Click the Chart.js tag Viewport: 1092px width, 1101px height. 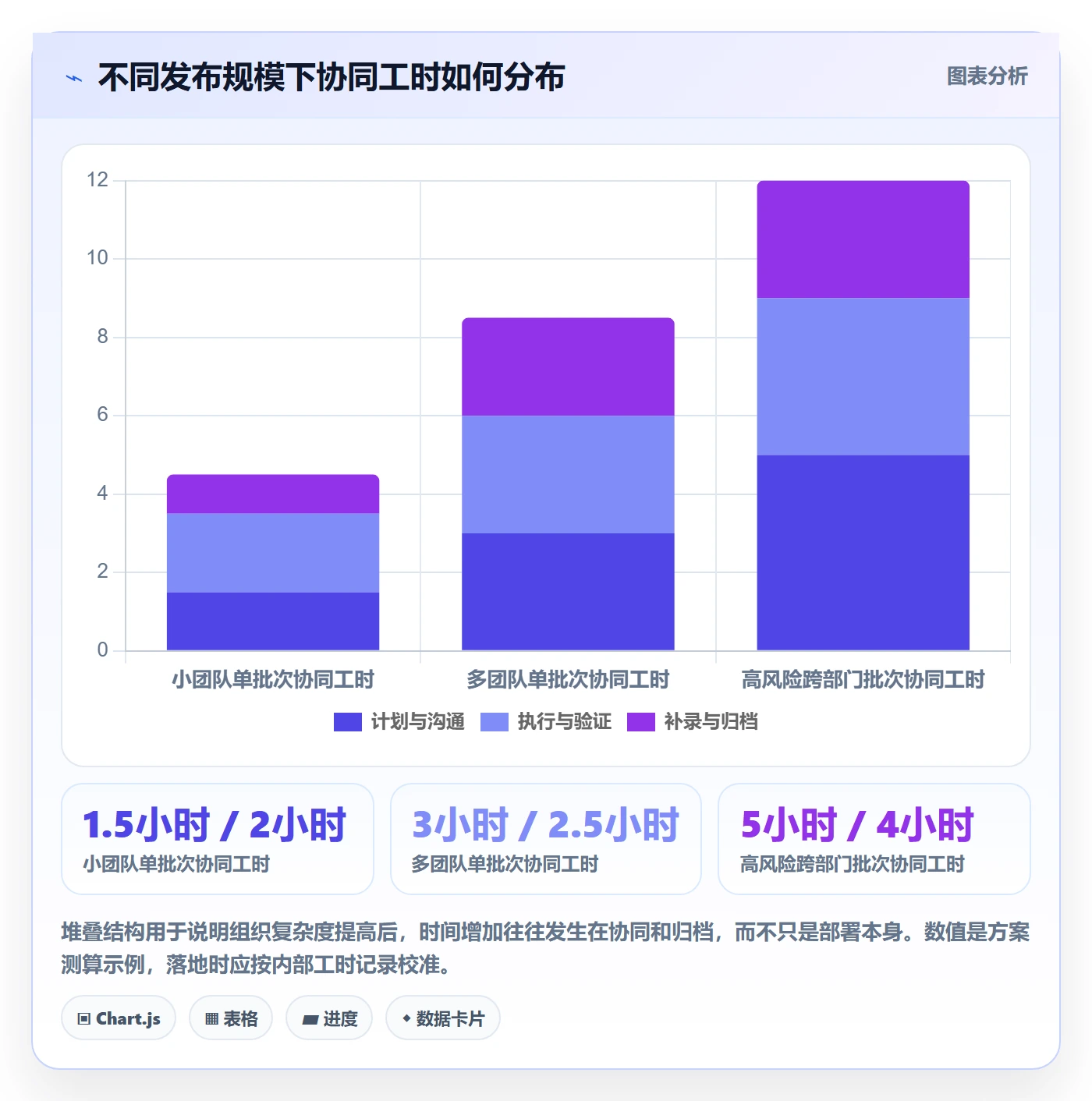tap(119, 1018)
